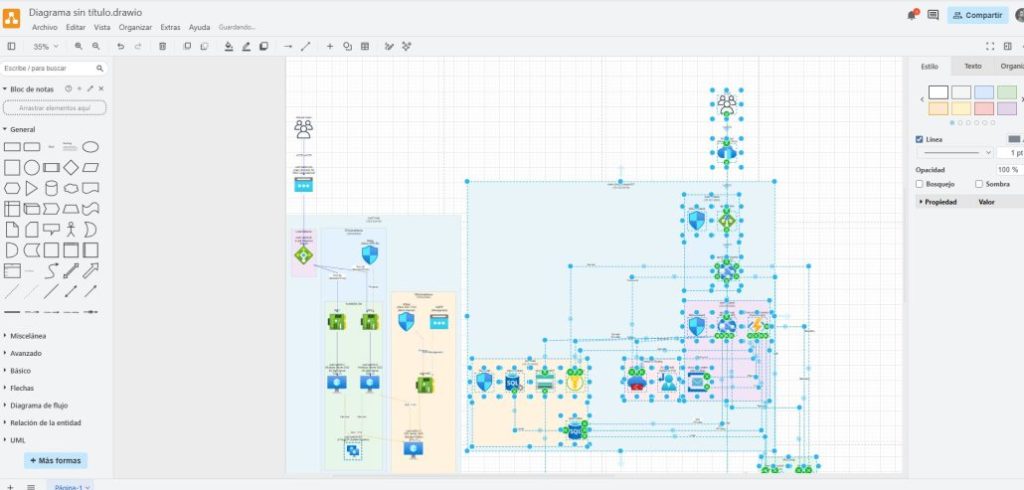Viewport: 1024px width, 490px height.
Task: Click the fill color bucket icon
Action: click(229, 46)
